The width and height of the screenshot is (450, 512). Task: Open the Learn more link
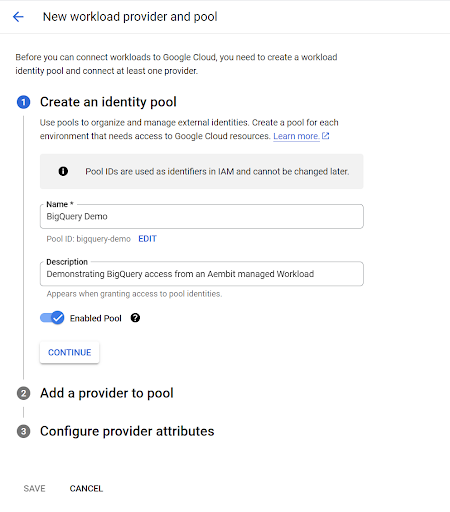click(296, 136)
